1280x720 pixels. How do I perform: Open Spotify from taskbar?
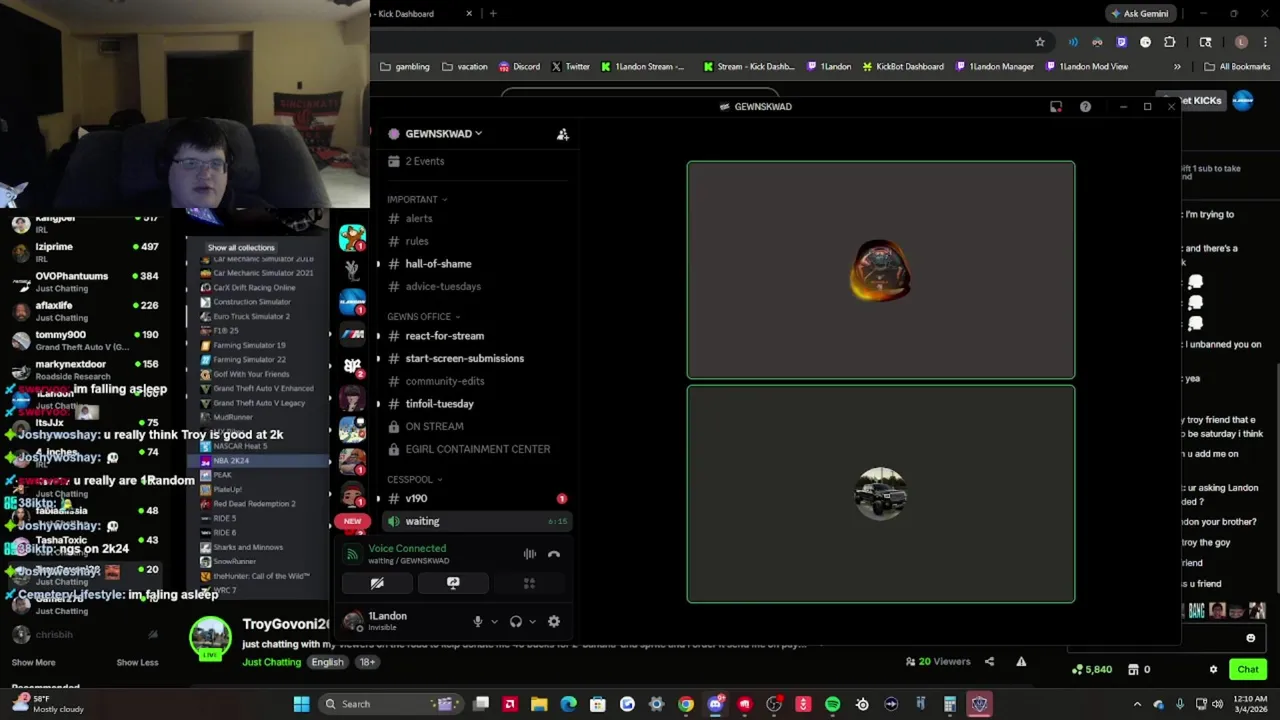coord(832,704)
